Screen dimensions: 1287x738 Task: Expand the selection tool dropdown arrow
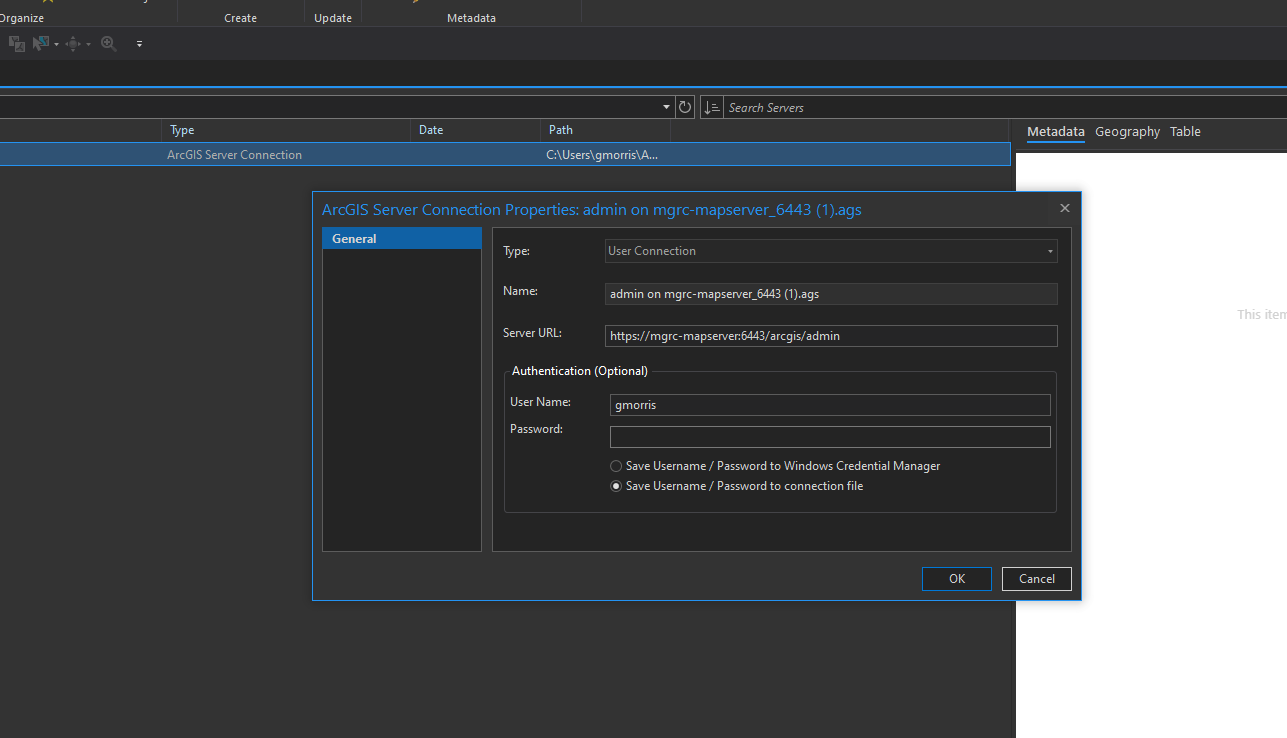tap(56, 44)
